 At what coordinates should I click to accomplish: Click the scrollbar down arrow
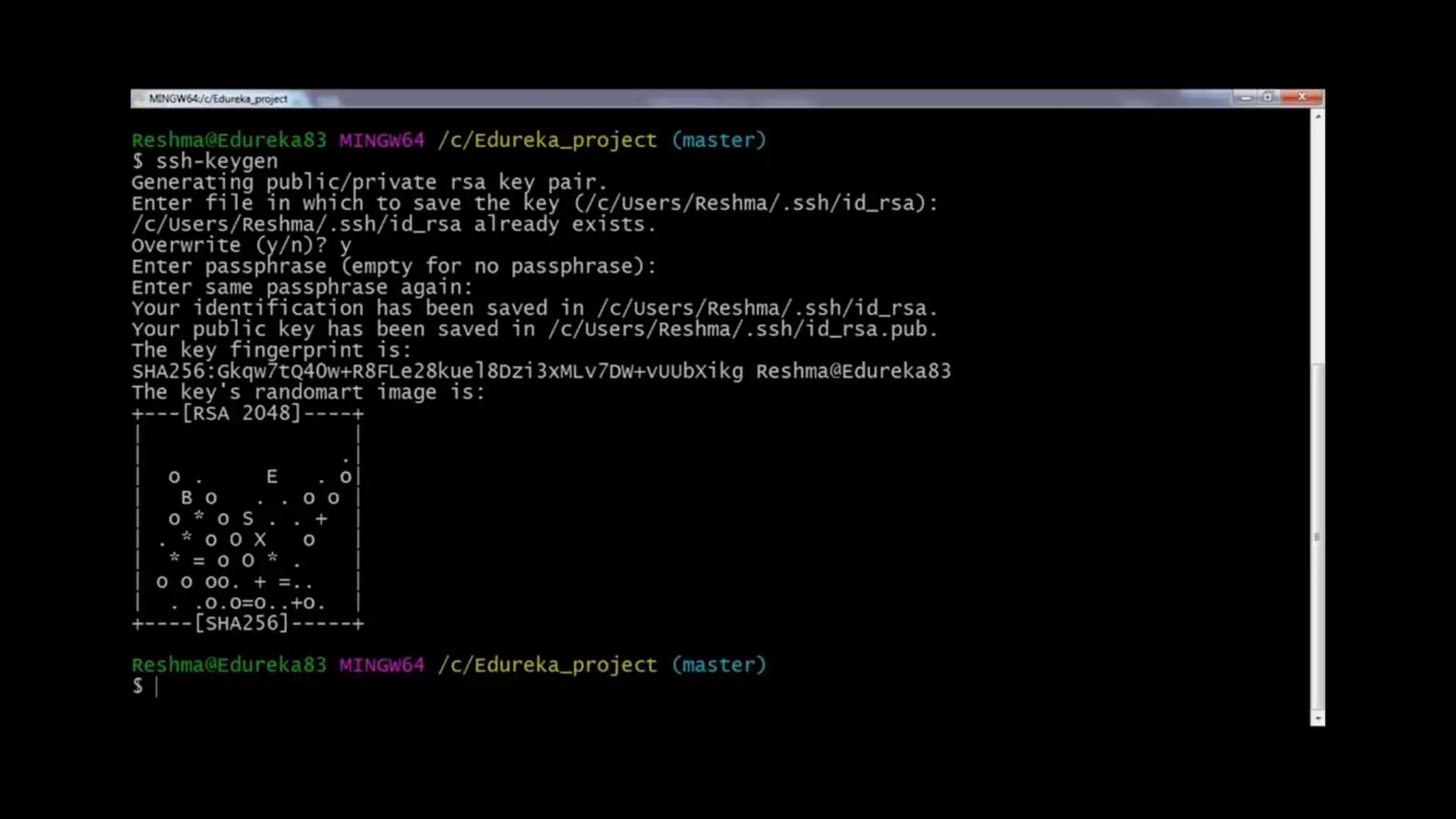tap(1317, 719)
